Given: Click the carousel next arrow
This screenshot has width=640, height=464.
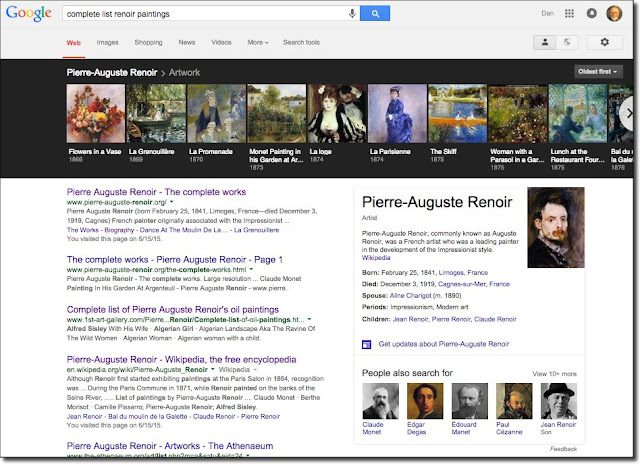Looking at the screenshot, I should (628, 114).
